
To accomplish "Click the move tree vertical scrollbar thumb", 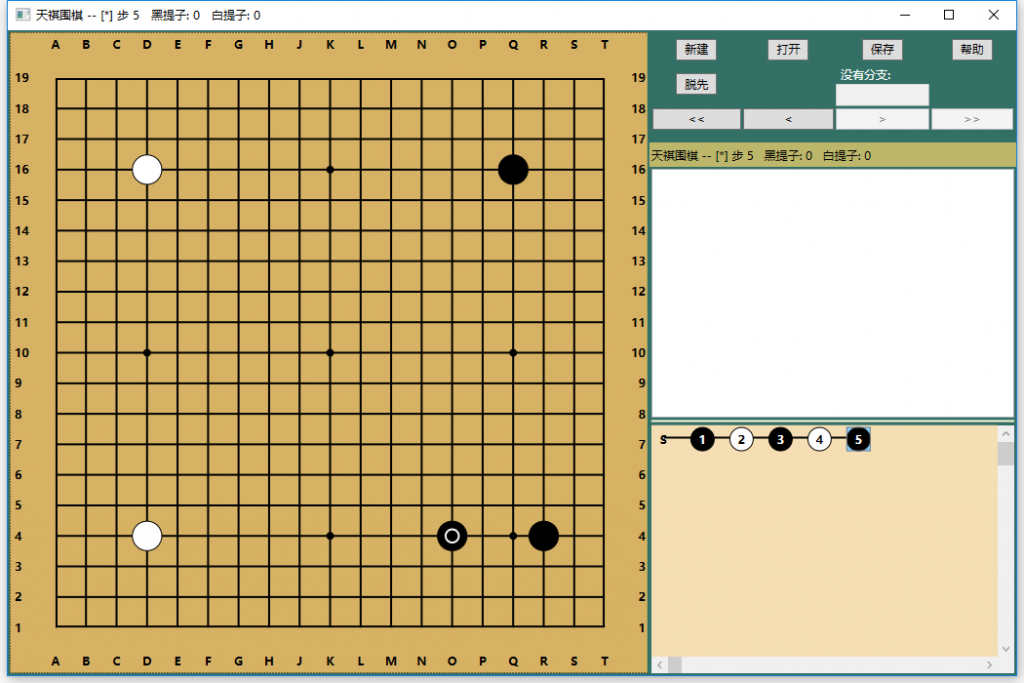I will tap(1005, 454).
